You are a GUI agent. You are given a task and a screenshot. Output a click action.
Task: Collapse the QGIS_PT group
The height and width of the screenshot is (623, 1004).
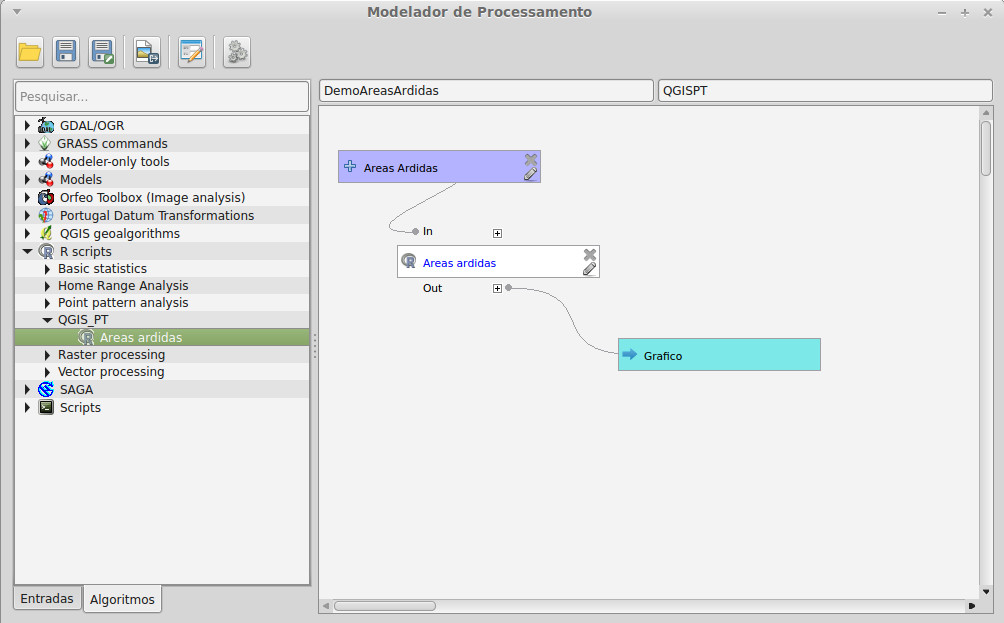(47, 320)
